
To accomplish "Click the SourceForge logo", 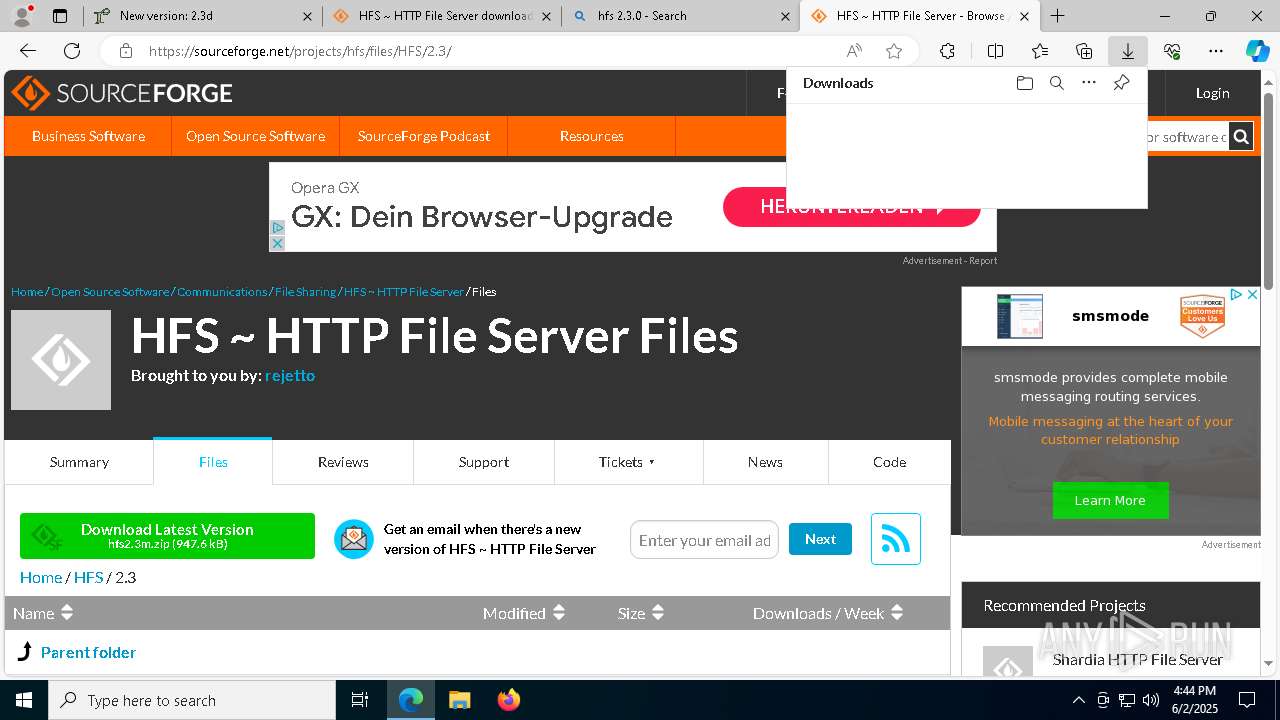I will point(122,93).
